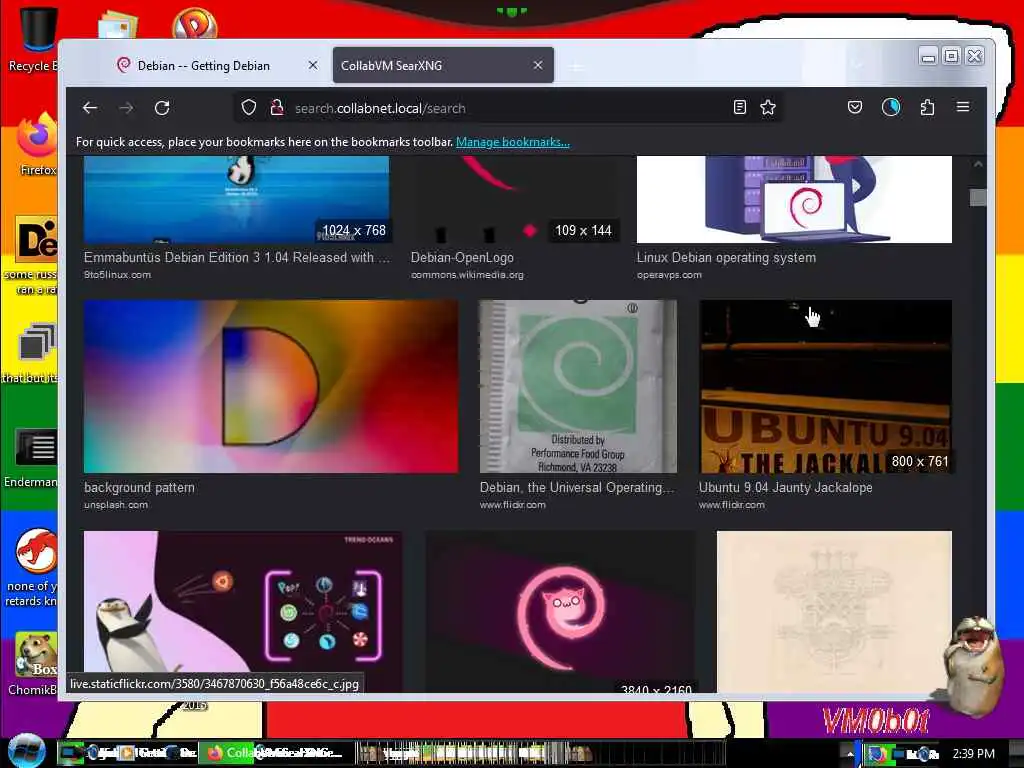Viewport: 1024px width, 768px height.
Task: Click the commons.wikimedia.org source text
Action: [467, 275]
